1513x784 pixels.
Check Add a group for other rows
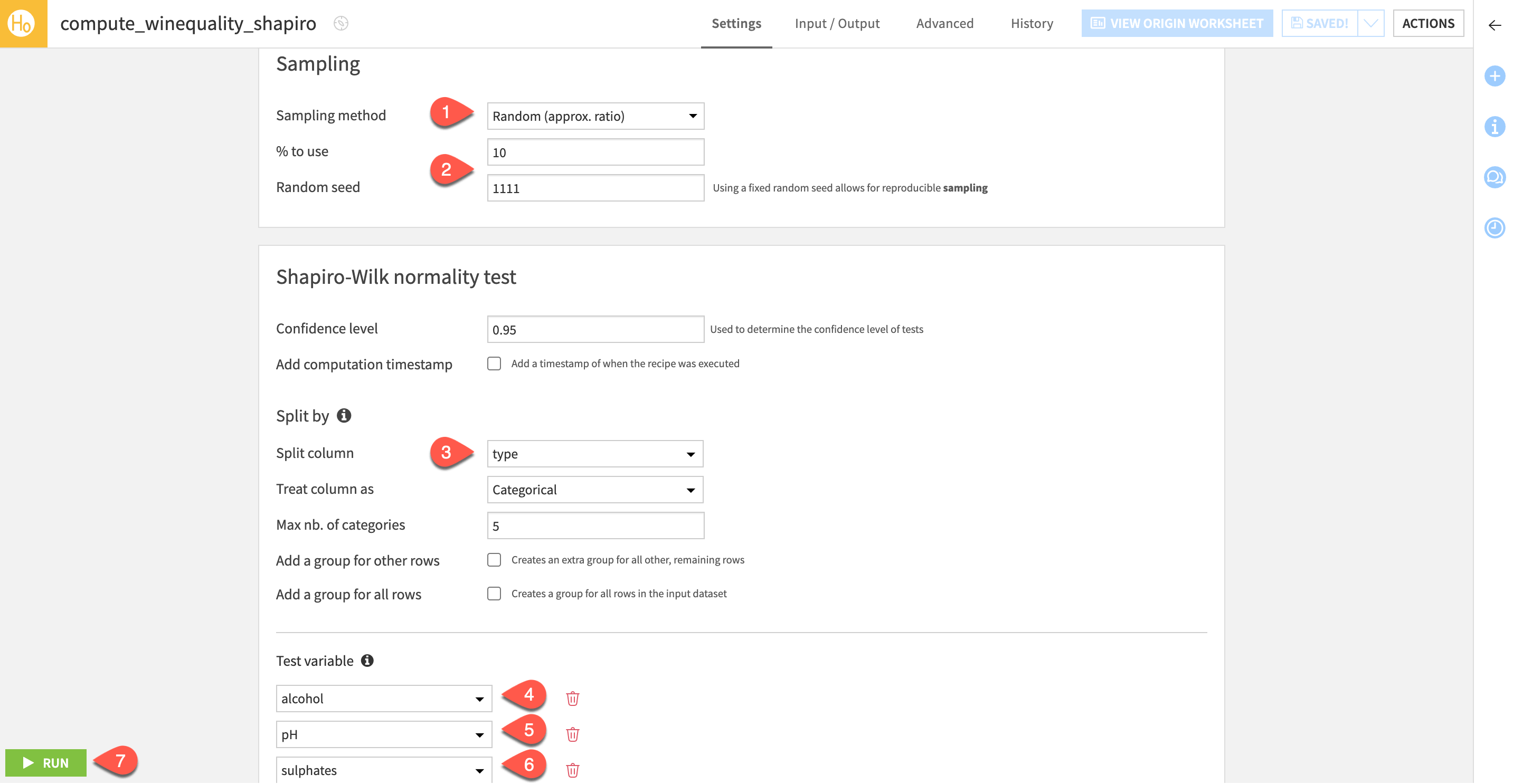tap(494, 560)
